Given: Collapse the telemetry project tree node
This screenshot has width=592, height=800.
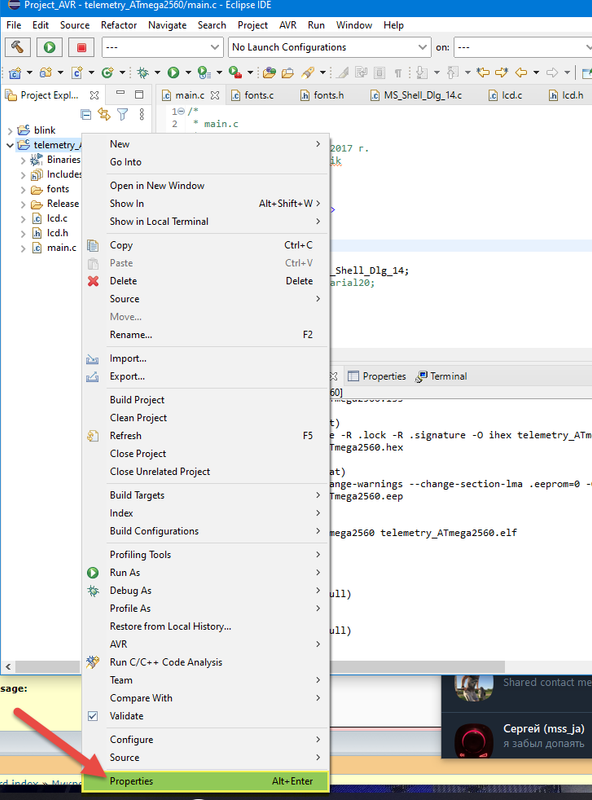Looking at the screenshot, I should 10,145.
